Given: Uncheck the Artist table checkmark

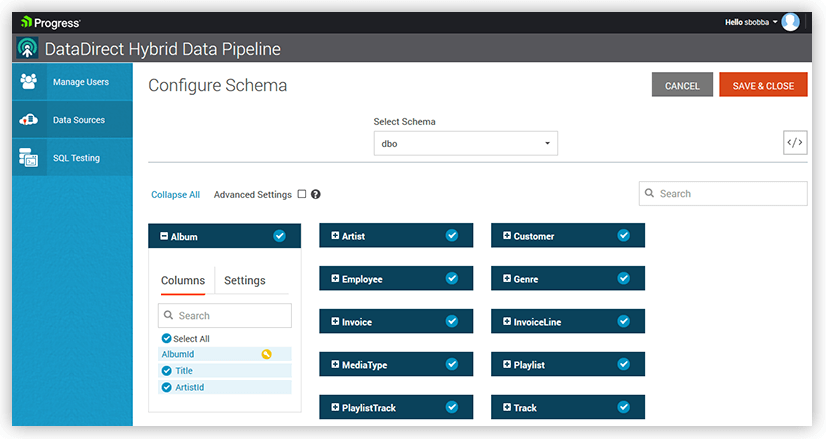Looking at the screenshot, I should [452, 236].
